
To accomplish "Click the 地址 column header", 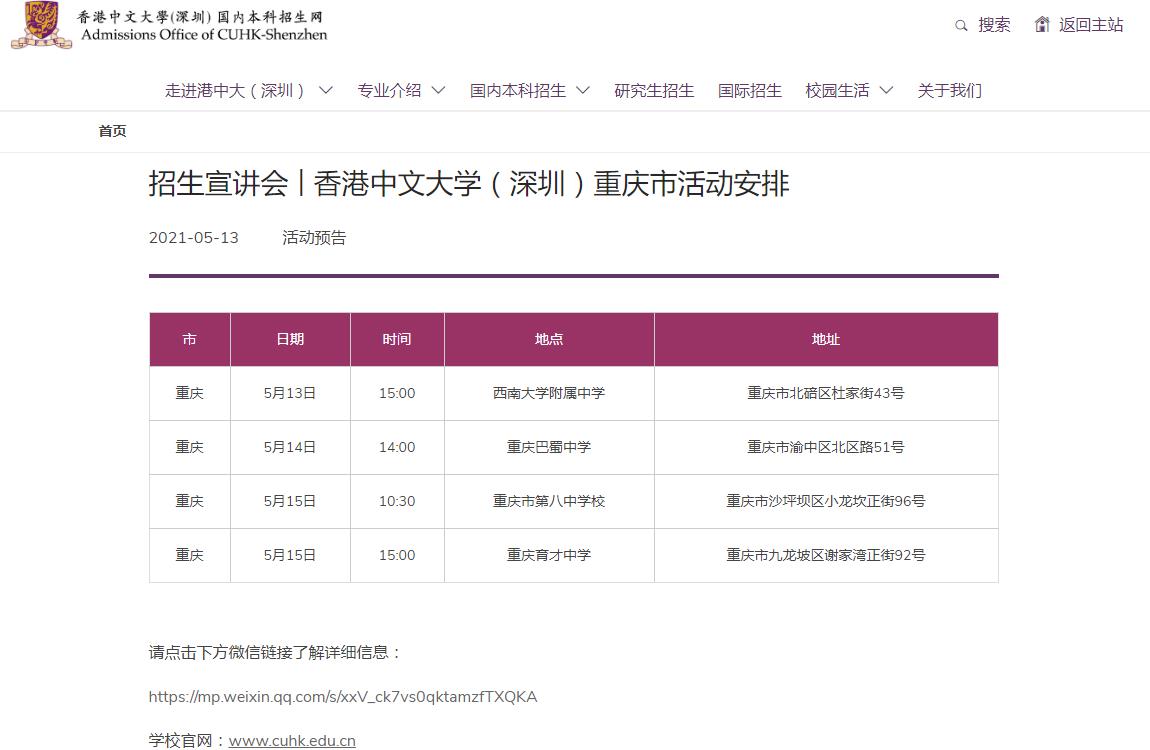I will pyautogui.click(x=826, y=339).
